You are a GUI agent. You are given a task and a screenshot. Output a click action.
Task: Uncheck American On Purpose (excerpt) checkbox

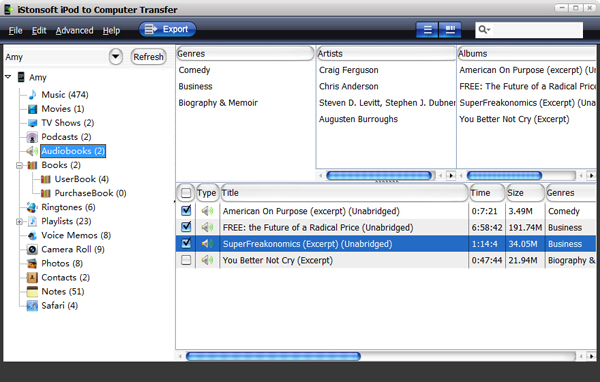click(x=186, y=211)
